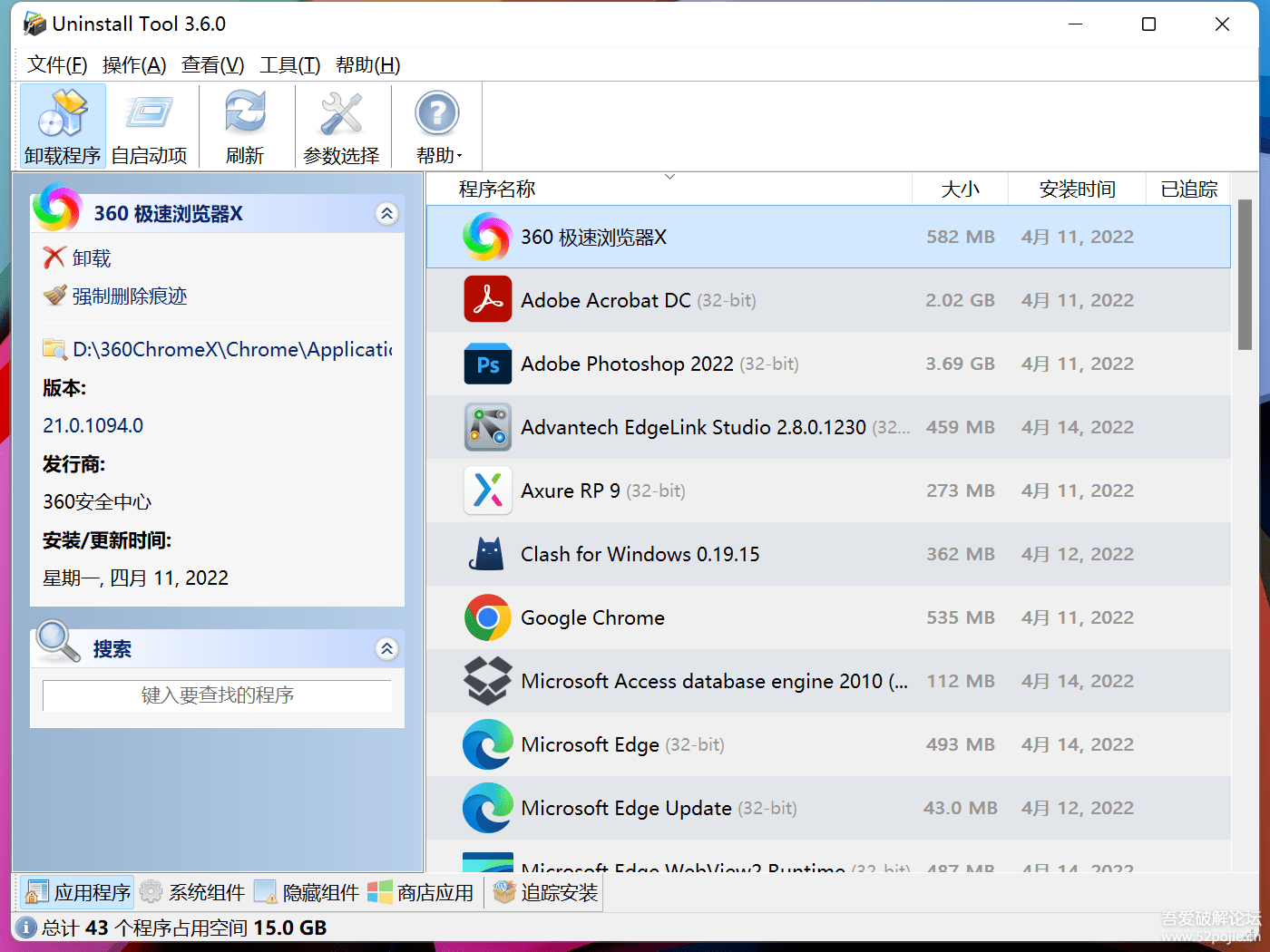The image size is (1270, 952).
Task: Click the folder icon beside install path
Action: pos(54,349)
